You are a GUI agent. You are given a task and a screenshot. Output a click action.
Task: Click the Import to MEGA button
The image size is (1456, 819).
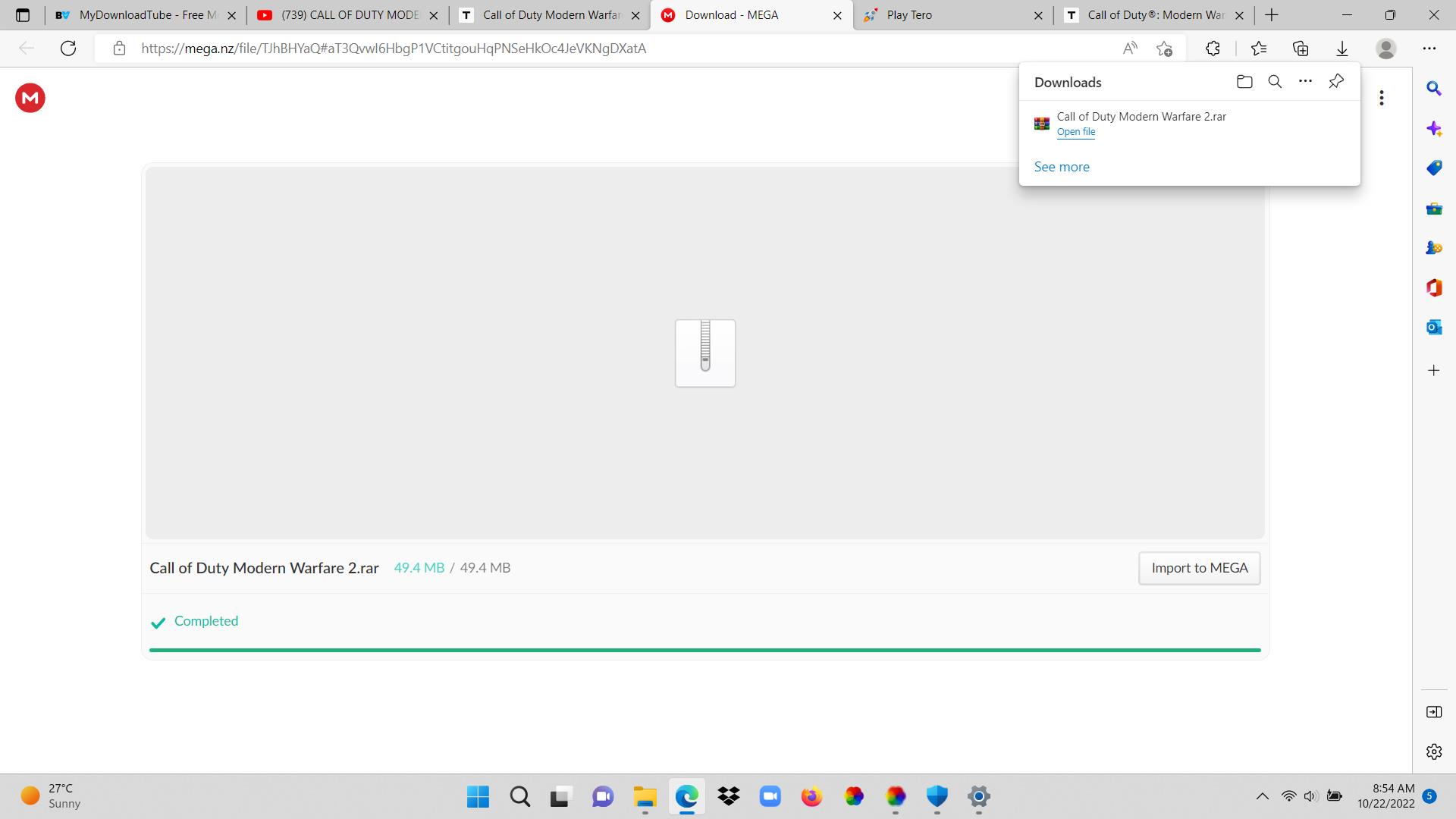(1199, 568)
